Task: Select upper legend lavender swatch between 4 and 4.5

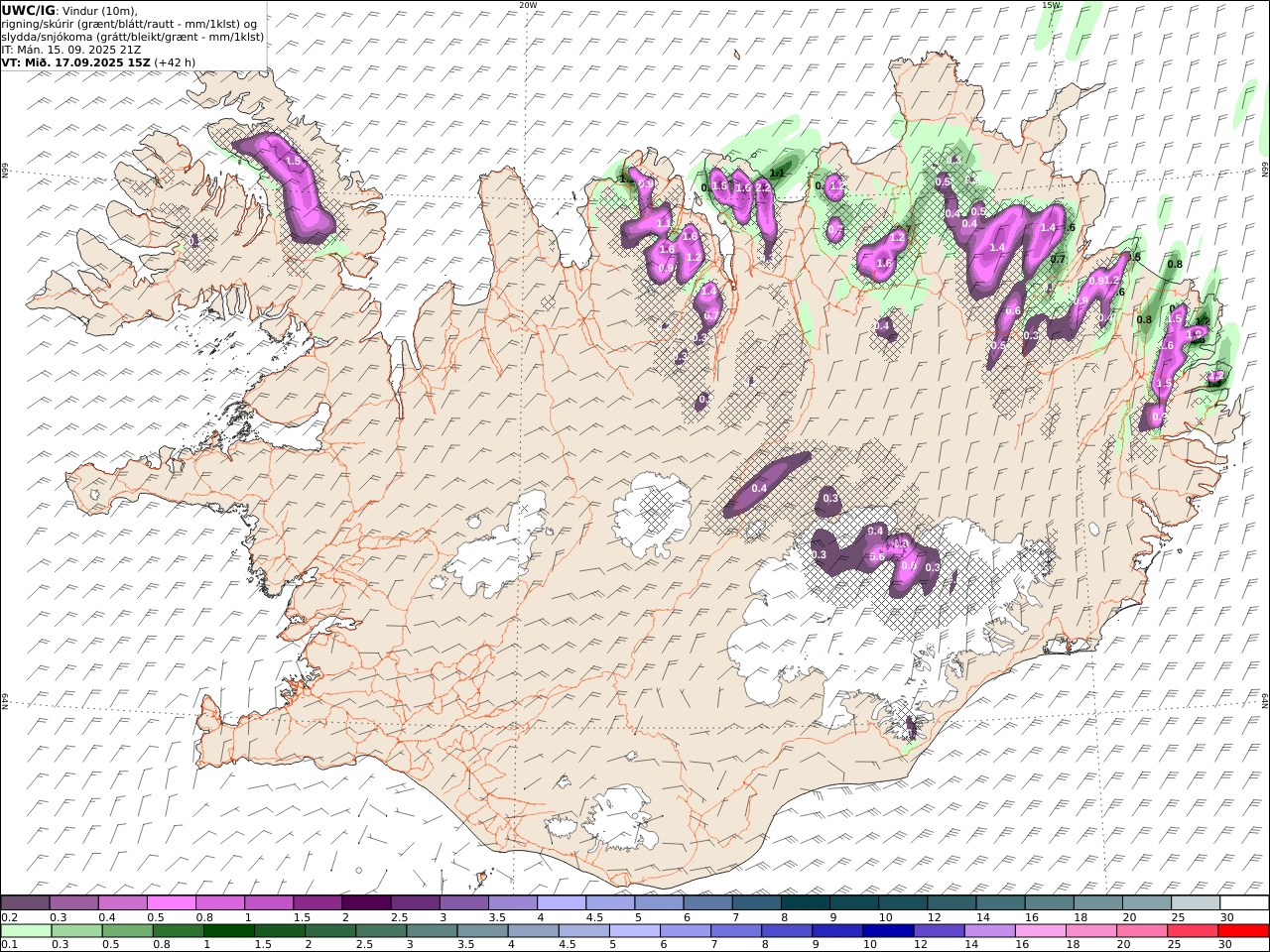Action: (x=562, y=903)
